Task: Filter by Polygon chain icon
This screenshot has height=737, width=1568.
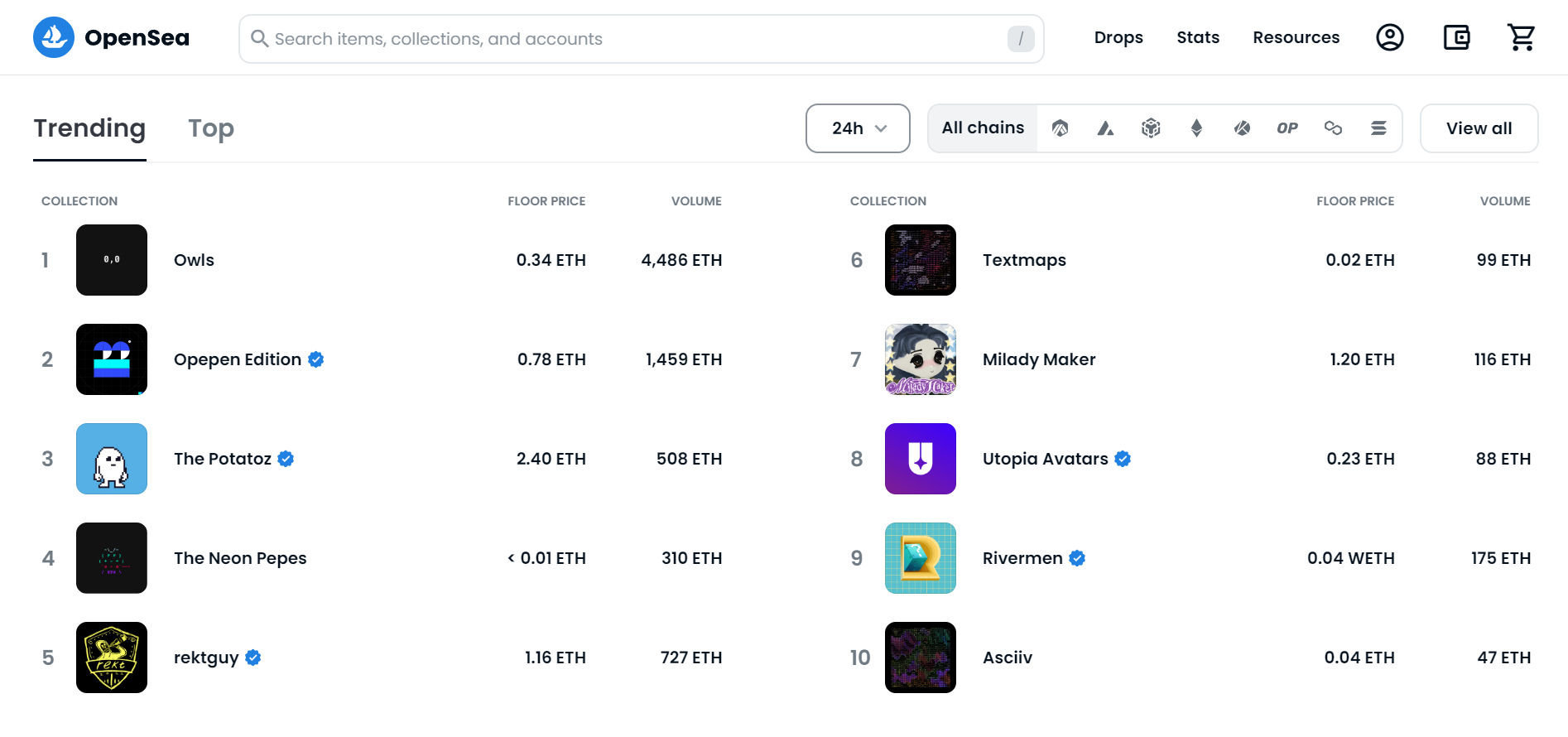Action: coord(1333,128)
